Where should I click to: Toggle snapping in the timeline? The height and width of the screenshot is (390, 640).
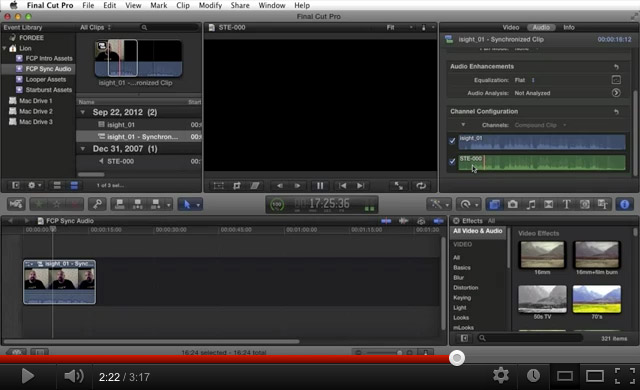pos(438,221)
